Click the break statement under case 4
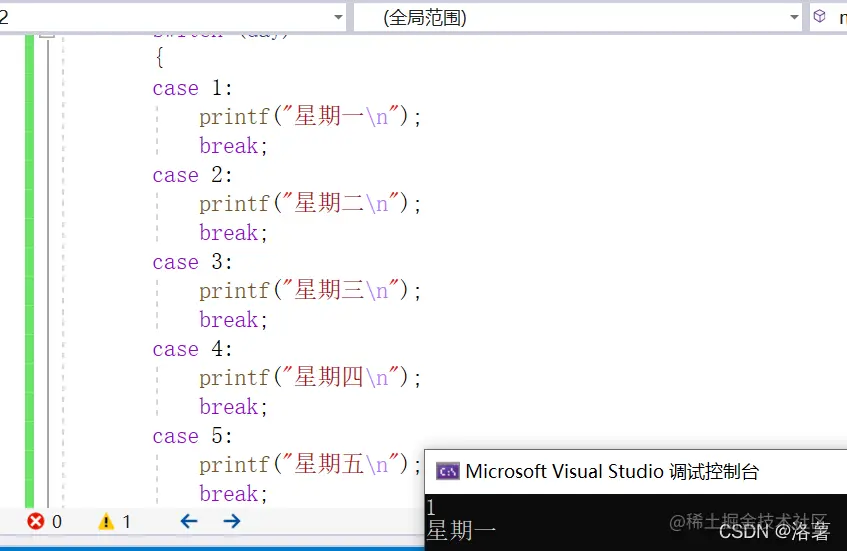The height and width of the screenshot is (551, 847). click(233, 407)
